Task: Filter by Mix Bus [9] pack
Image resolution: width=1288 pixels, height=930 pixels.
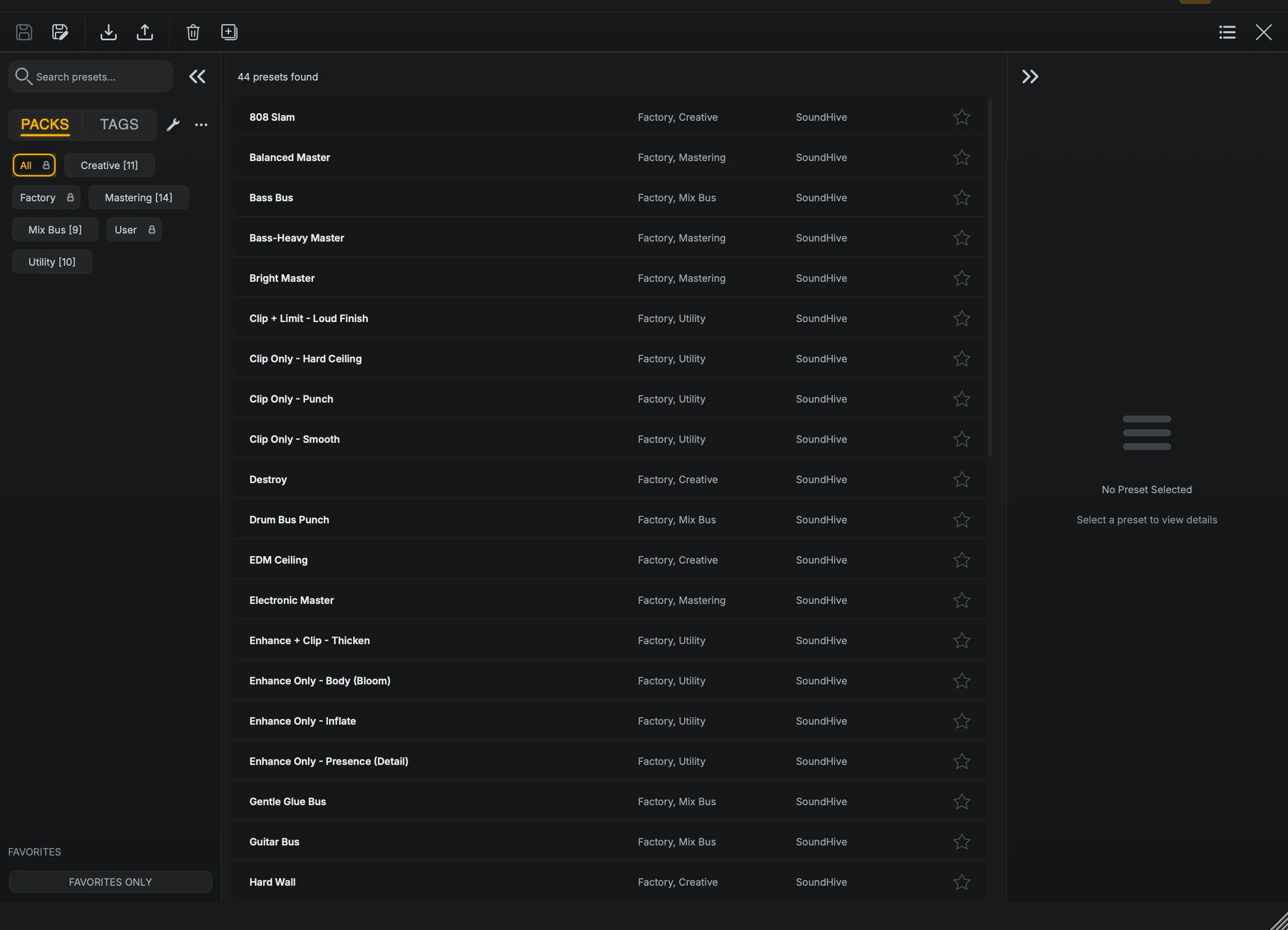Action: coord(55,229)
